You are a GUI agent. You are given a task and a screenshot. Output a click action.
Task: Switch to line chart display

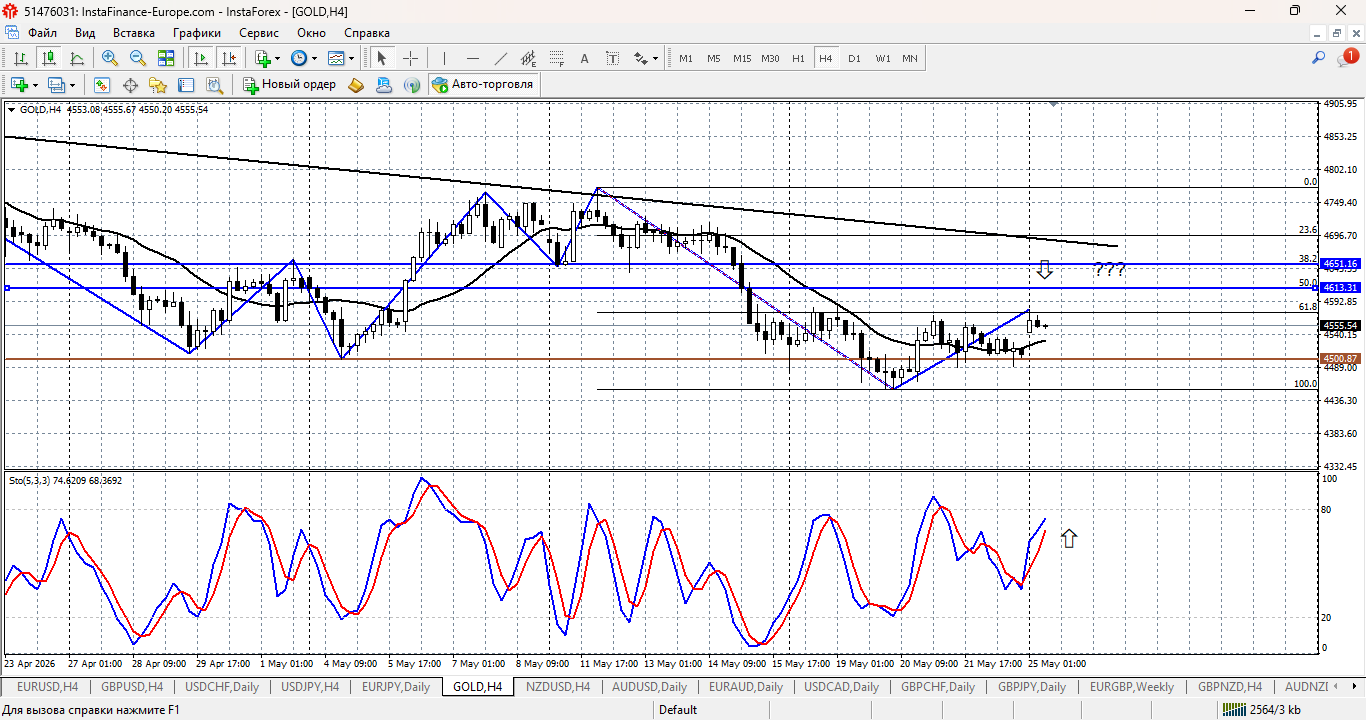[x=76, y=58]
